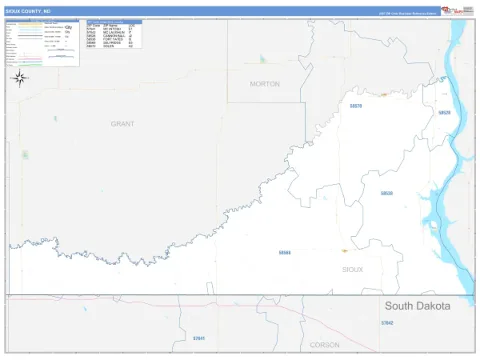Click the blue 58570 ZIP code label

(x=356, y=106)
